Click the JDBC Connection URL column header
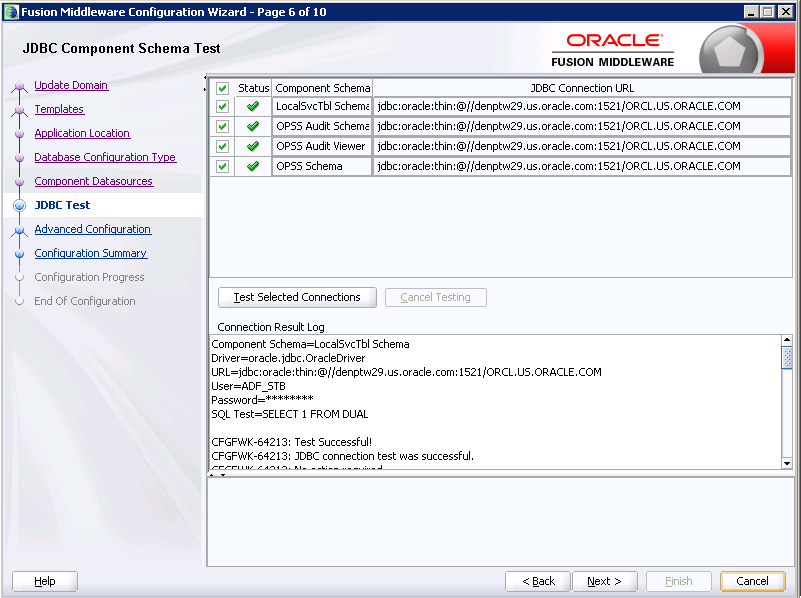Screen dimensions: 801x598 tap(582, 88)
